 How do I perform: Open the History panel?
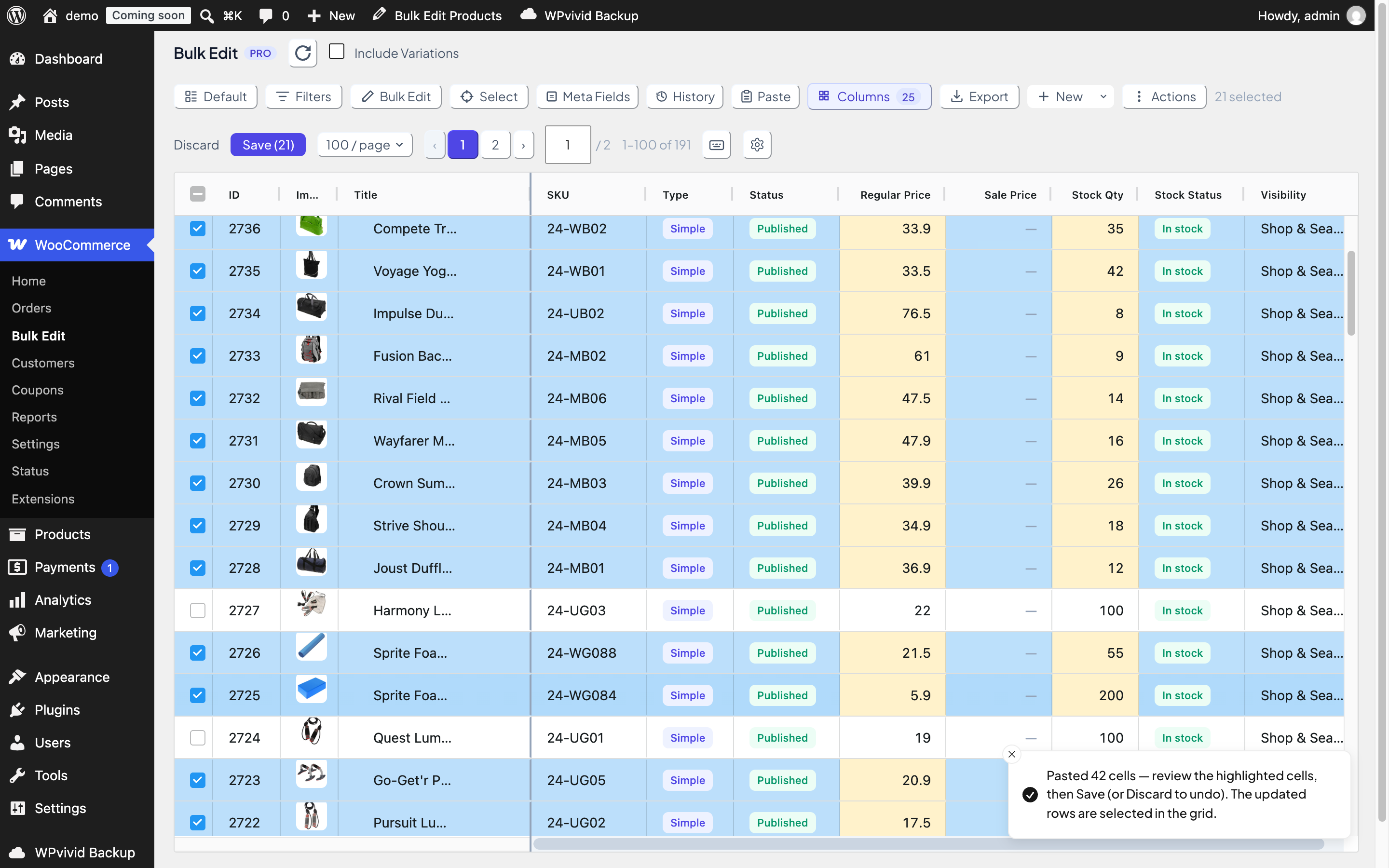[685, 96]
